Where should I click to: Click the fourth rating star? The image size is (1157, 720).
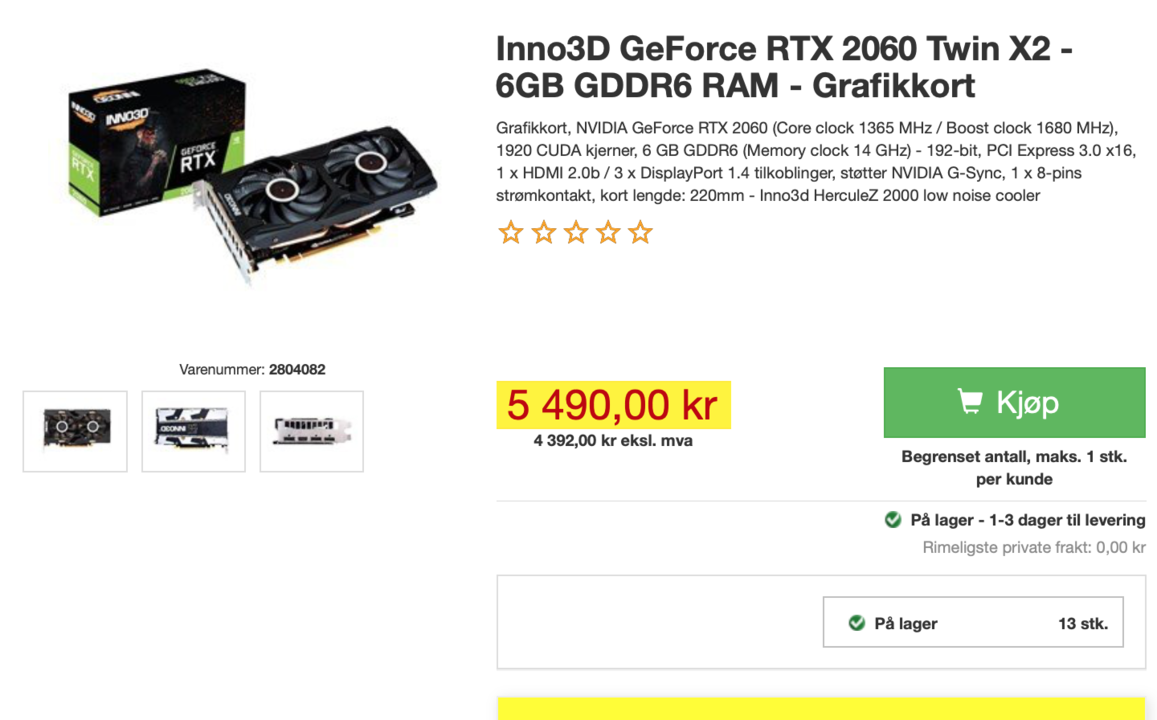coord(608,233)
